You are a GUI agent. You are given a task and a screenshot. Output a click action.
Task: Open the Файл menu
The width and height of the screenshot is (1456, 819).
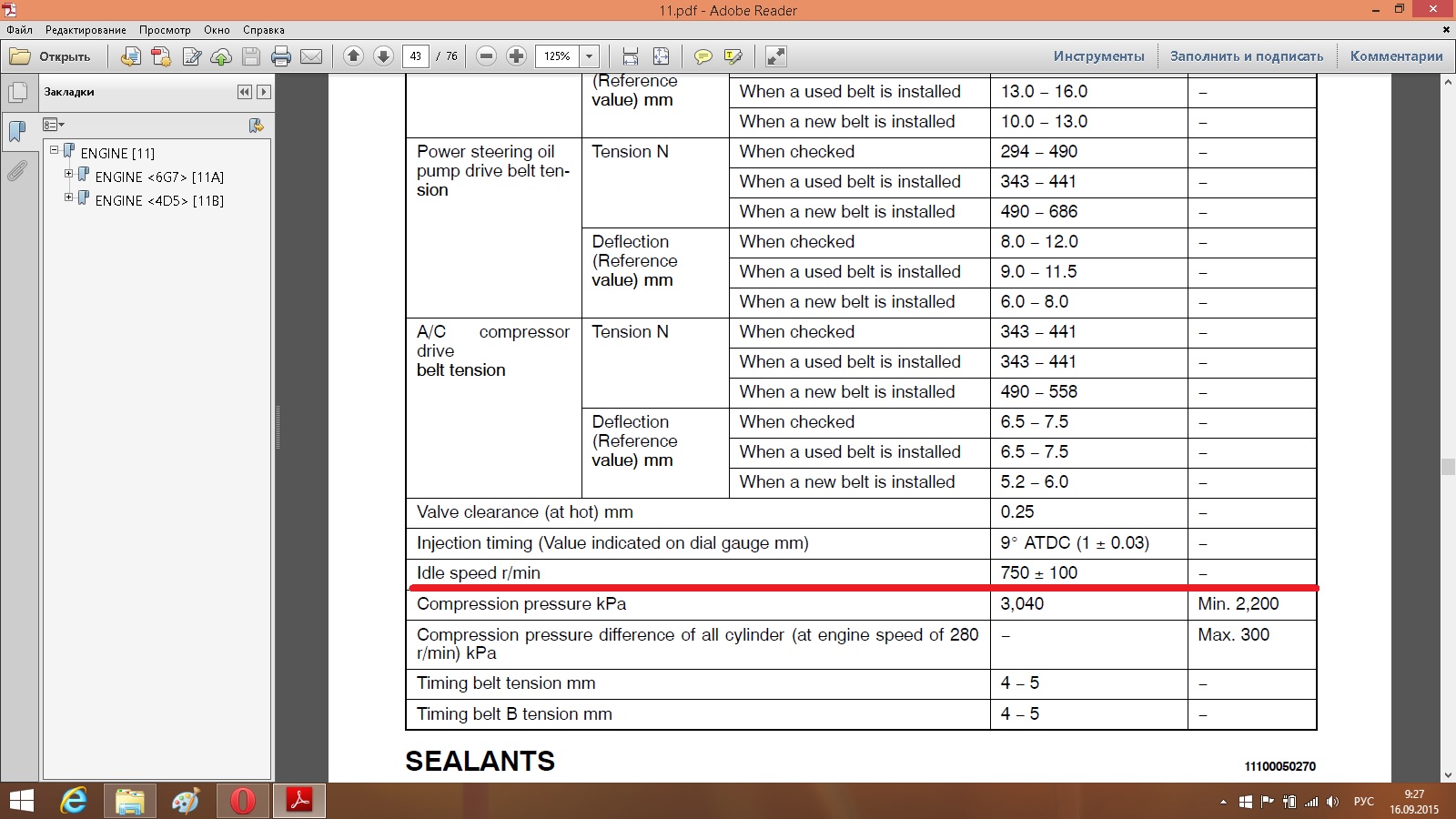tap(19, 30)
